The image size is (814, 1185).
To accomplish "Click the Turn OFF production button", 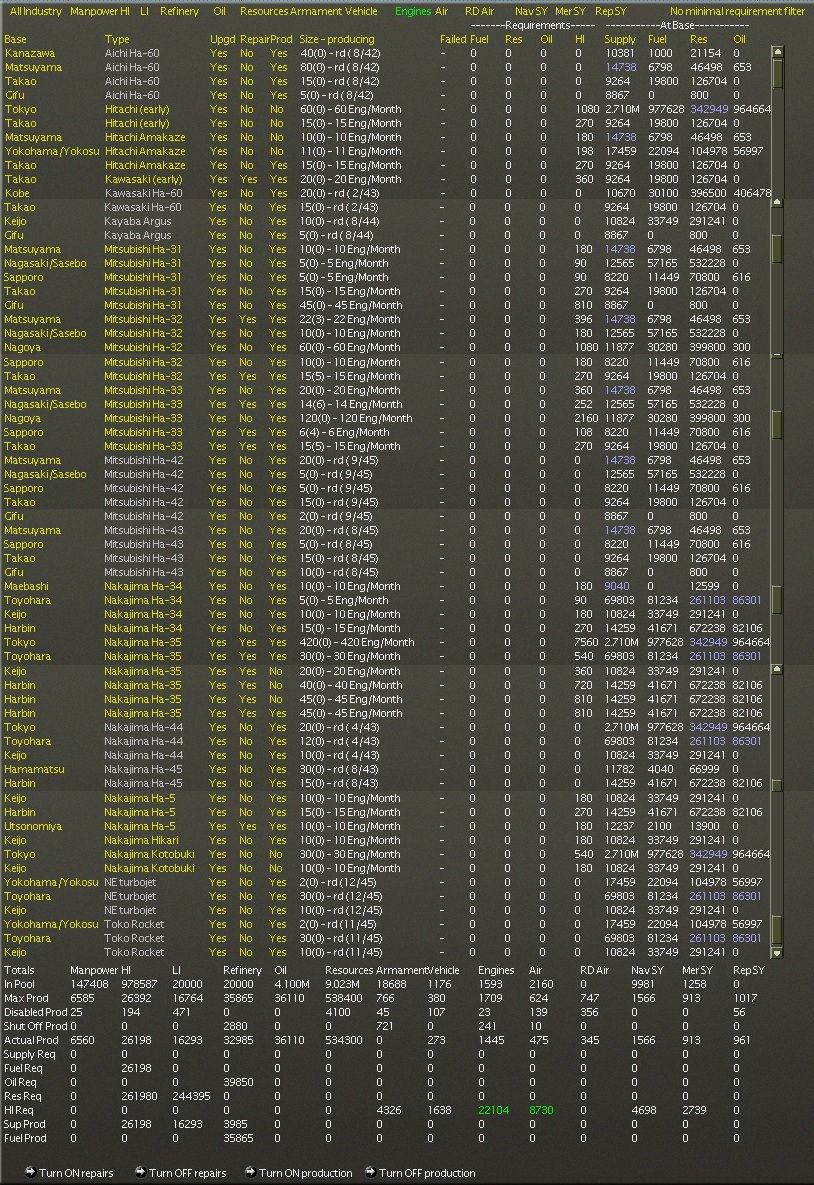I will click(419, 1173).
